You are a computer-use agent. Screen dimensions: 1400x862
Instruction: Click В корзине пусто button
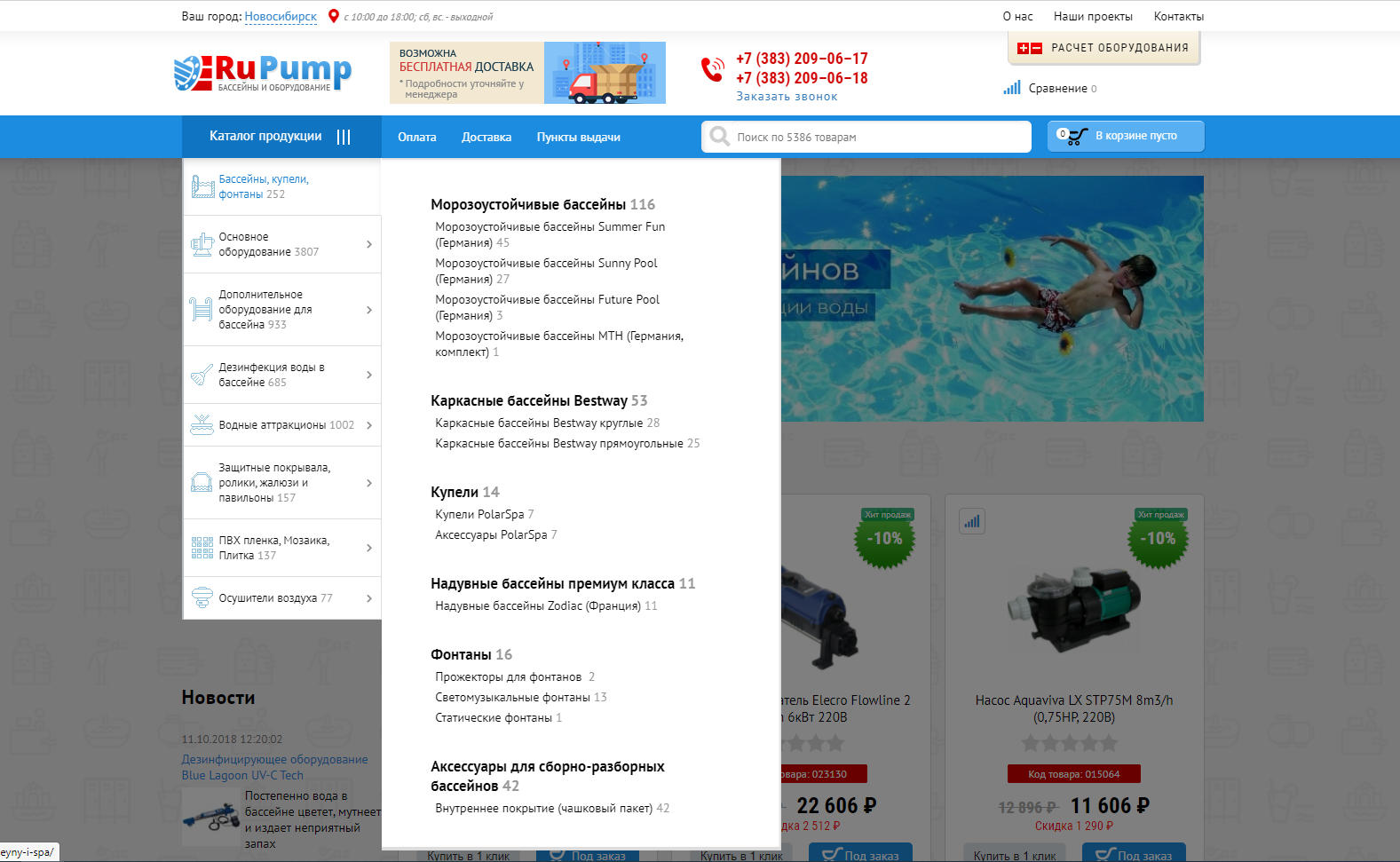[1126, 136]
